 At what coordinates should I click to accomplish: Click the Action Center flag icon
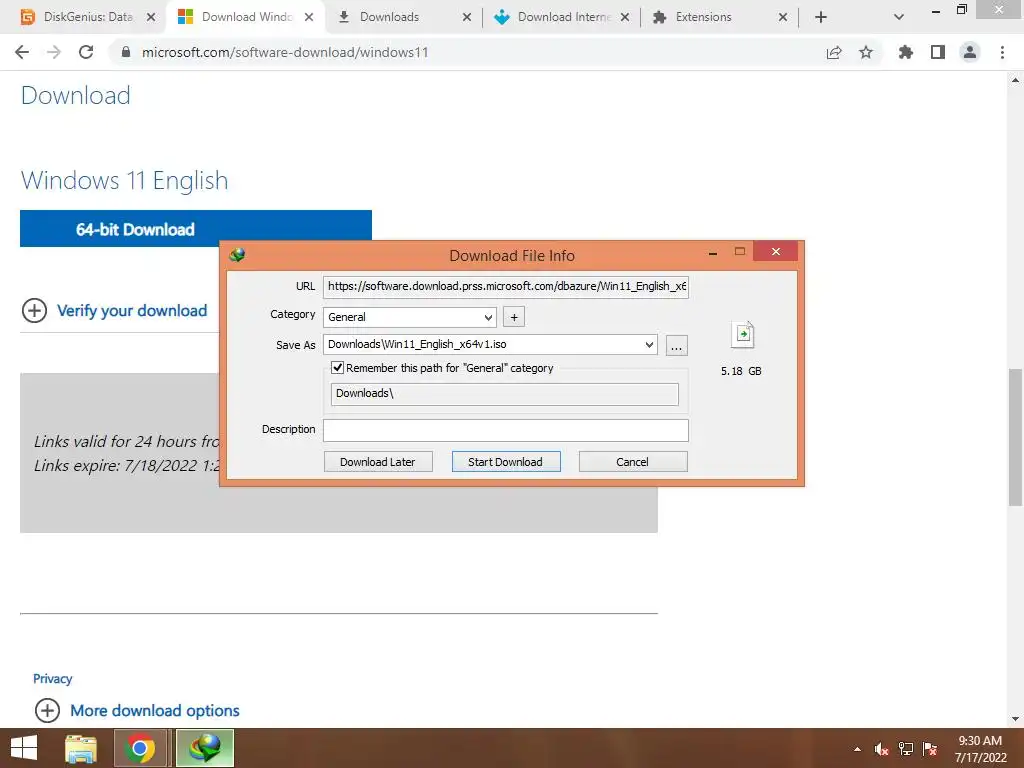coord(930,749)
